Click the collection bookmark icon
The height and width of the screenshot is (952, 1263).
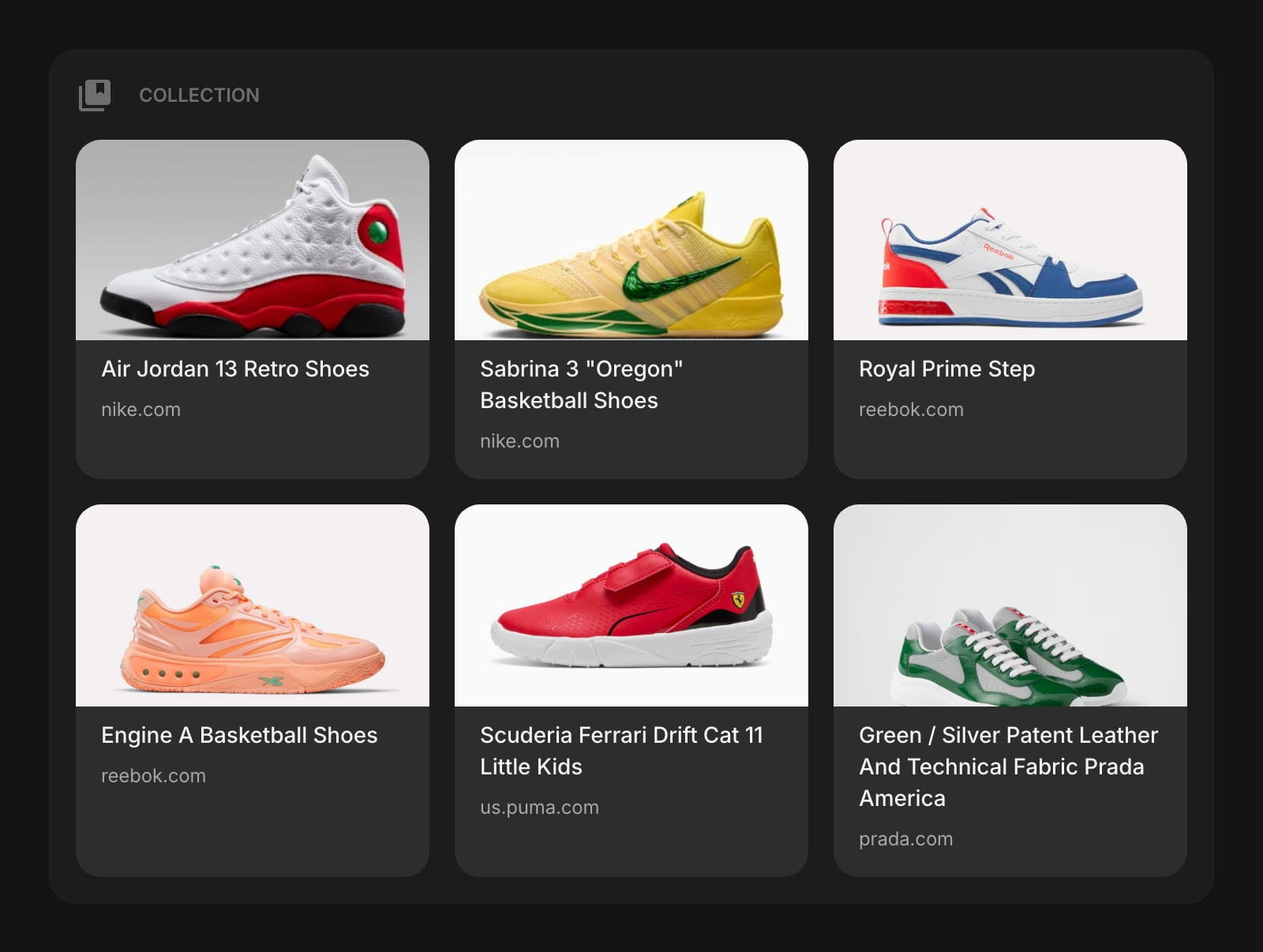(x=95, y=96)
